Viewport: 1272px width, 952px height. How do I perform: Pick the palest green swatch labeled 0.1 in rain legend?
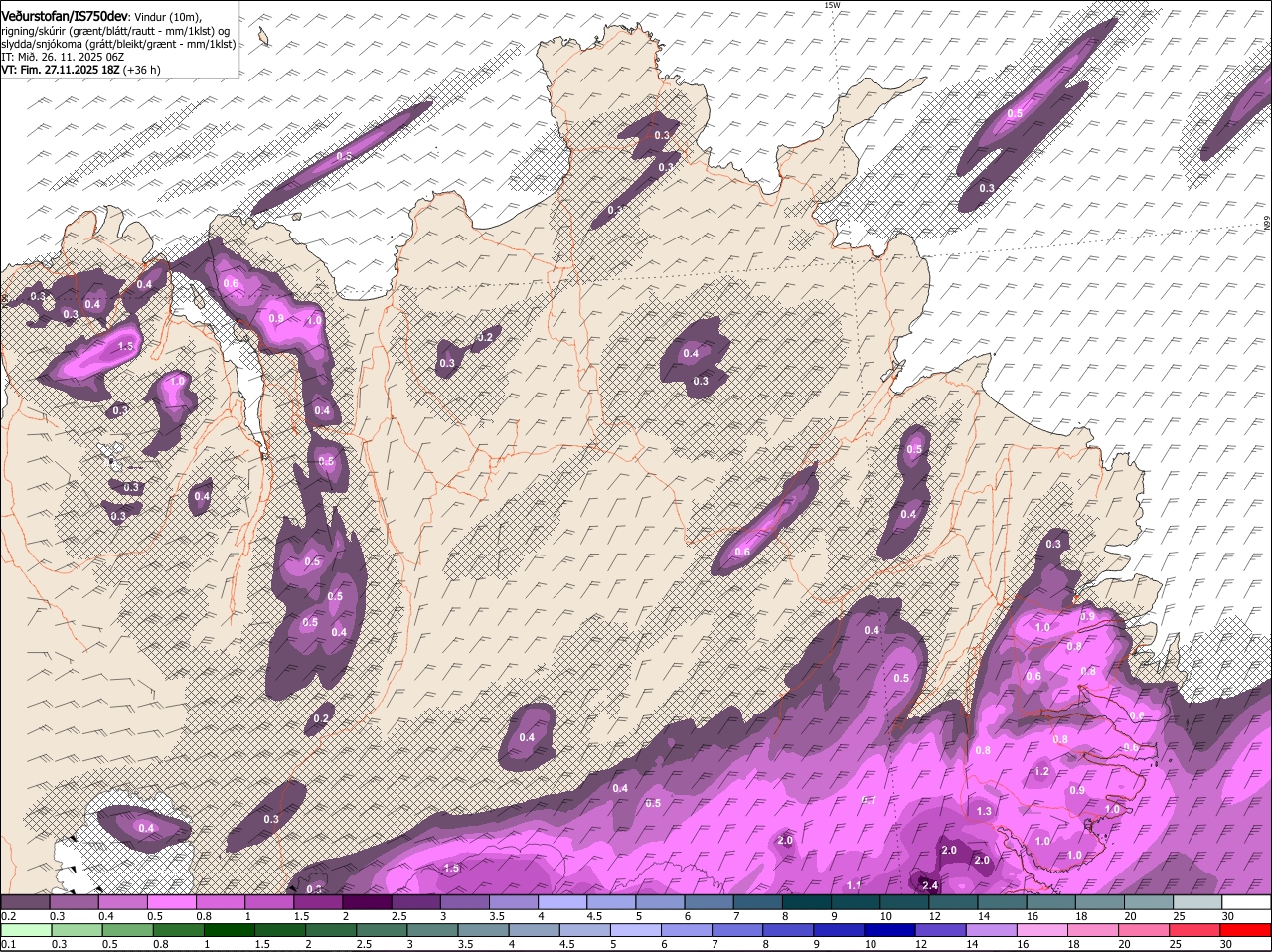(26, 930)
